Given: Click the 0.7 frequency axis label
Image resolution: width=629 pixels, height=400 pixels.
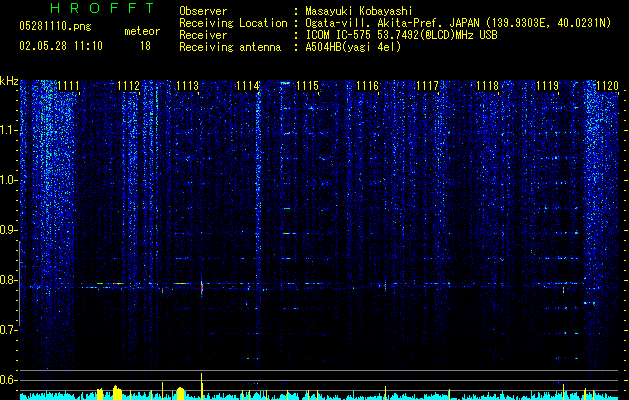Looking at the screenshot, I should pyautogui.click(x=9, y=330).
